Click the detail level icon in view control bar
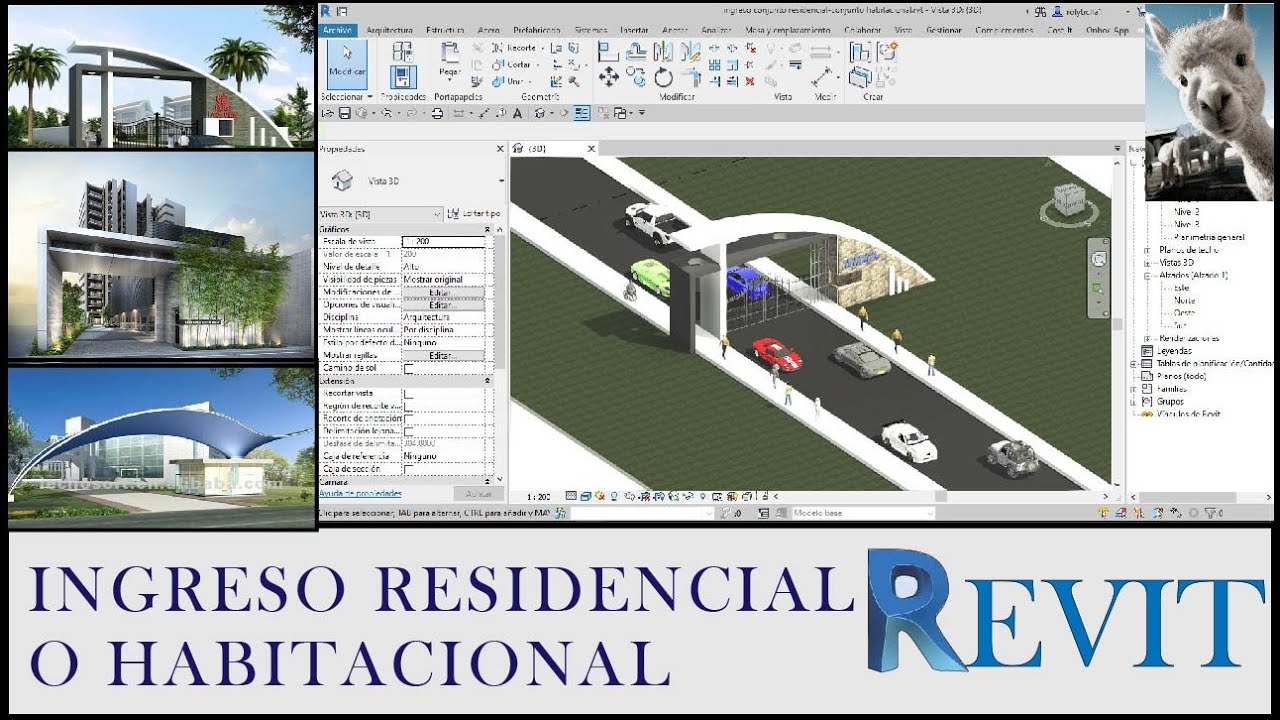 (x=571, y=496)
